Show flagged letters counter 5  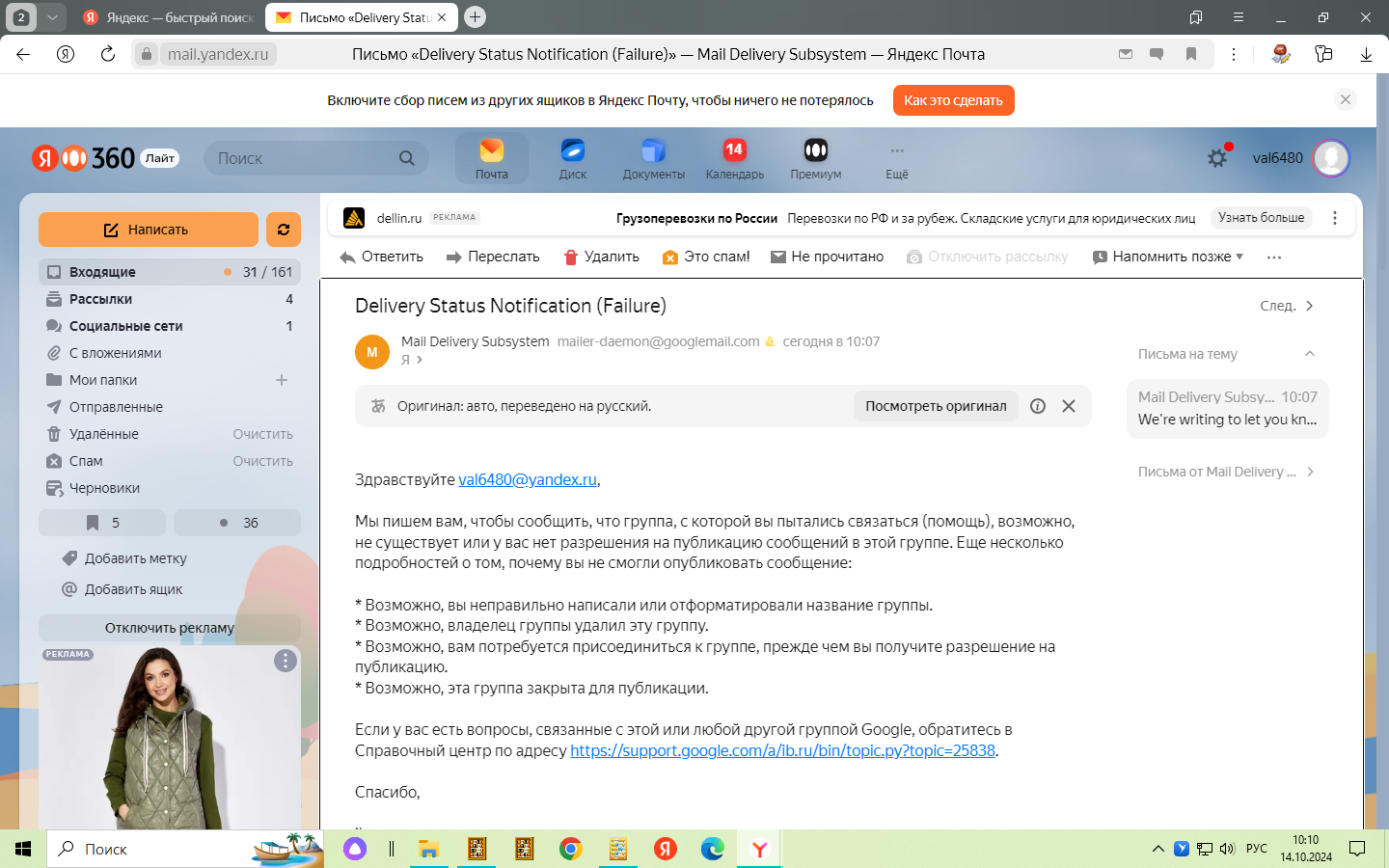tap(102, 523)
